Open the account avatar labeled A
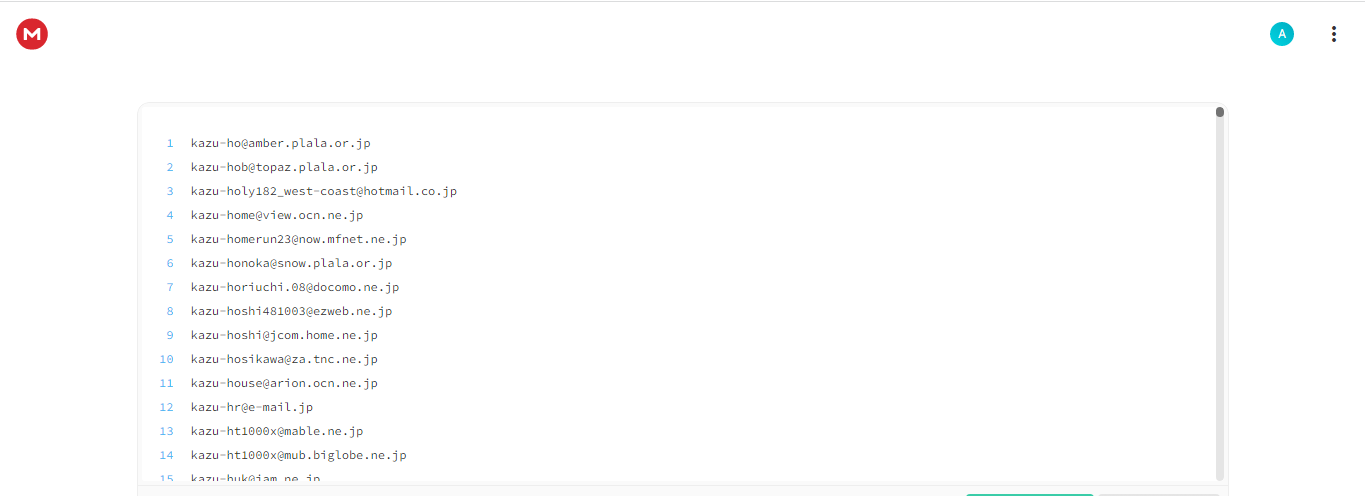The width and height of the screenshot is (1365, 496). pyautogui.click(x=1282, y=34)
